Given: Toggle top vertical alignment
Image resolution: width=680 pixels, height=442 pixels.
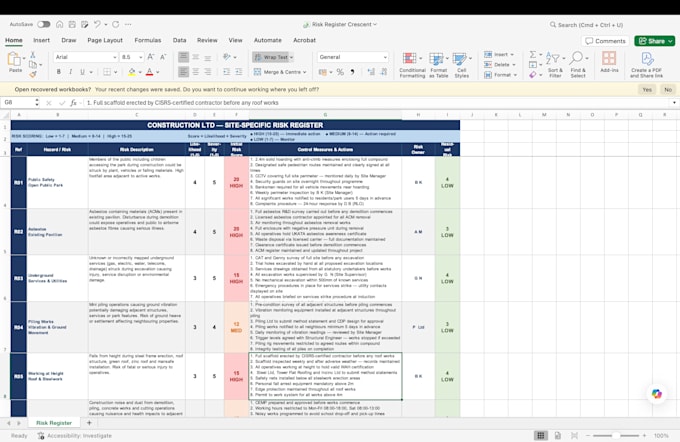Looking at the screenshot, I should 183,57.
